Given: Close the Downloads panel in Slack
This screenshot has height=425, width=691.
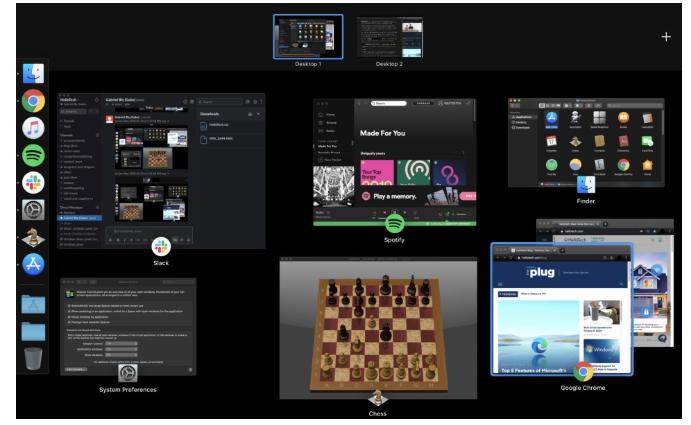Looking at the screenshot, I should point(259,114).
